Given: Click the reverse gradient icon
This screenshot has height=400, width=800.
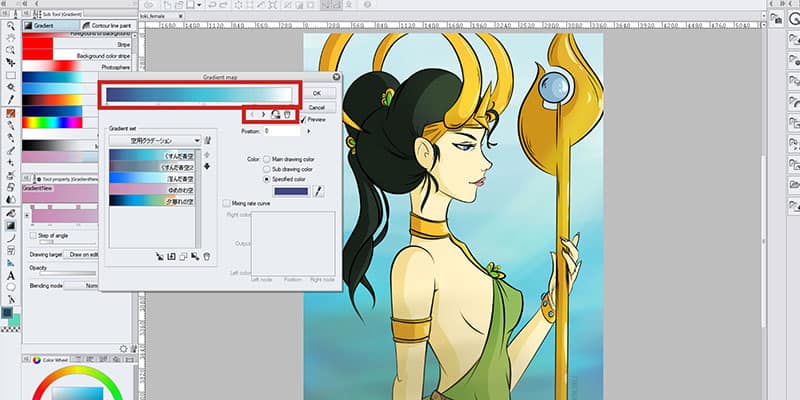Looking at the screenshot, I should tap(276, 115).
